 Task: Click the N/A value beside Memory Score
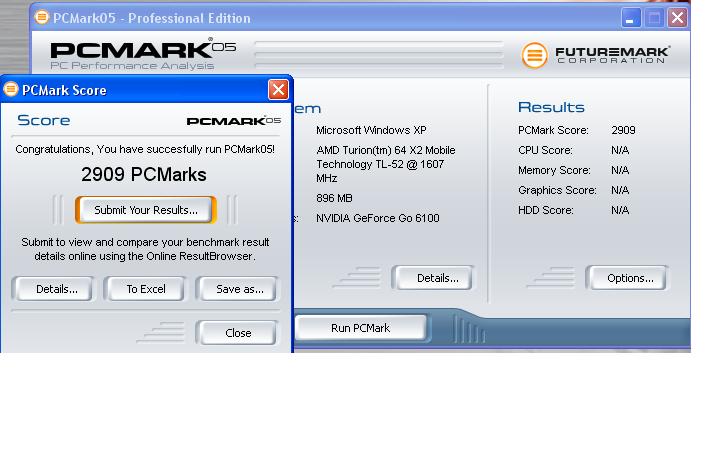click(x=620, y=170)
